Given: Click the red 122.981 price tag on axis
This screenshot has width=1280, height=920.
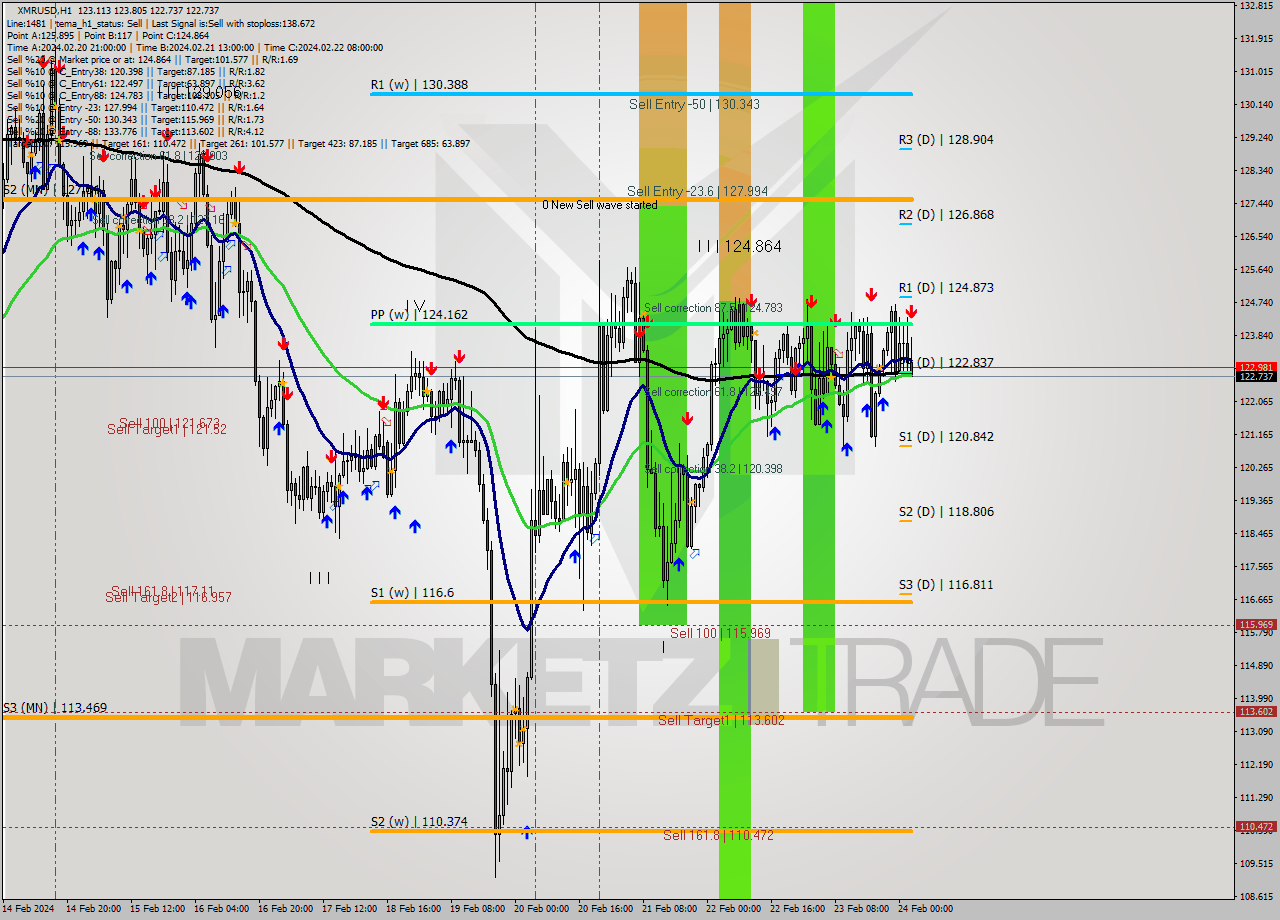Looking at the screenshot, I should pyautogui.click(x=1256, y=367).
